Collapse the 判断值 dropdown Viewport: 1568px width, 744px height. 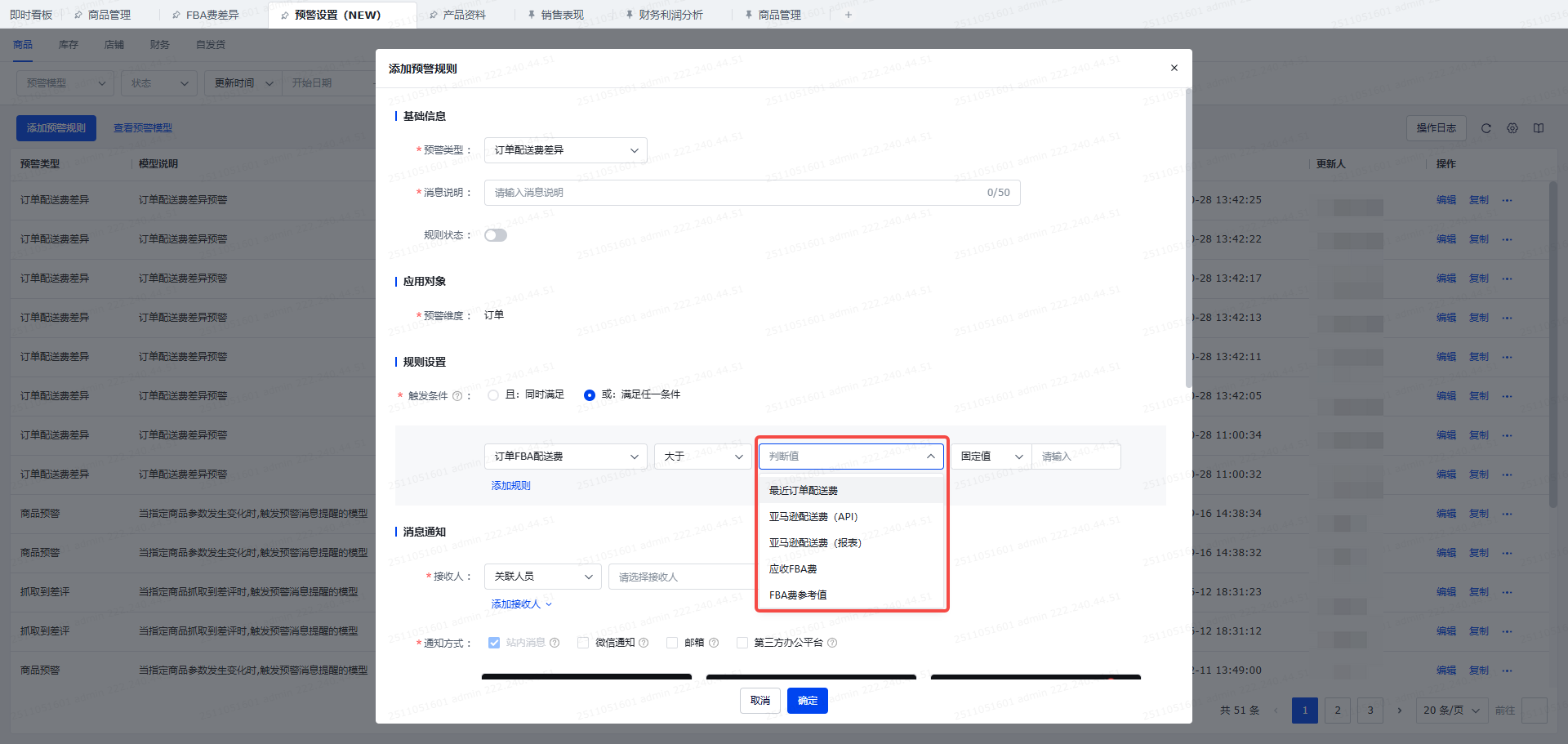[851, 457]
